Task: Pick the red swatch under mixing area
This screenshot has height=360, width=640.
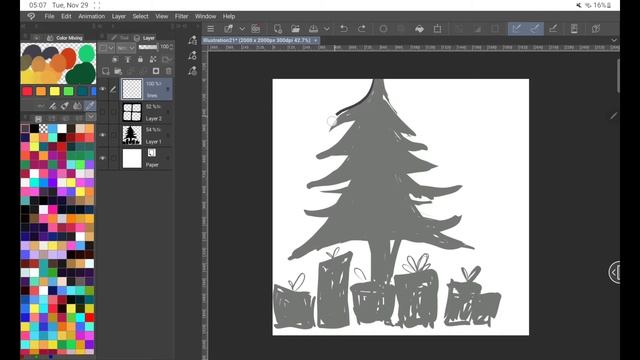Action: (27, 91)
